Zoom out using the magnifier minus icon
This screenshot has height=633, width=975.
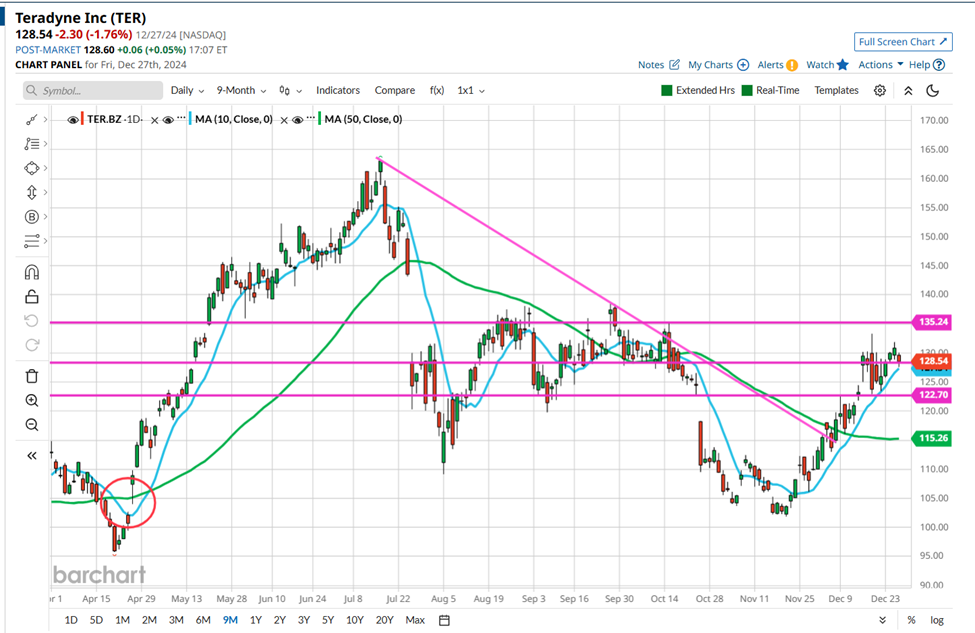31,425
